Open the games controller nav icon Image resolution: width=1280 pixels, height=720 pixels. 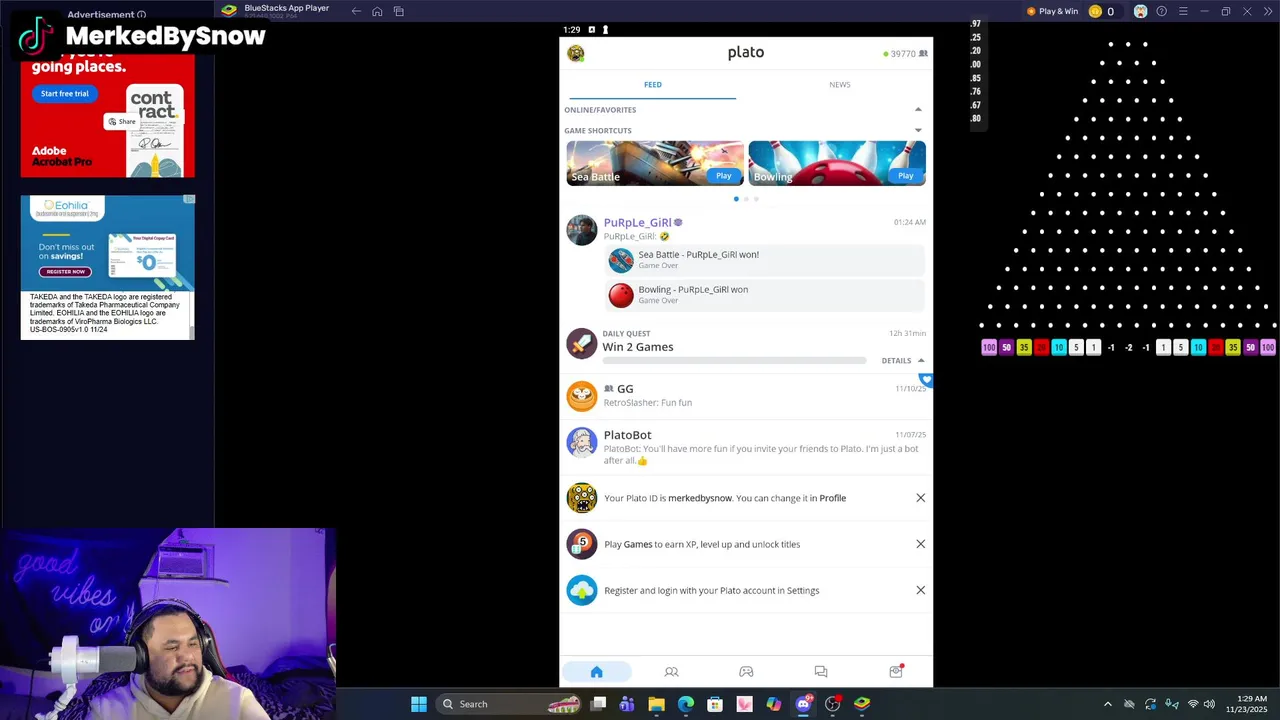[746, 672]
